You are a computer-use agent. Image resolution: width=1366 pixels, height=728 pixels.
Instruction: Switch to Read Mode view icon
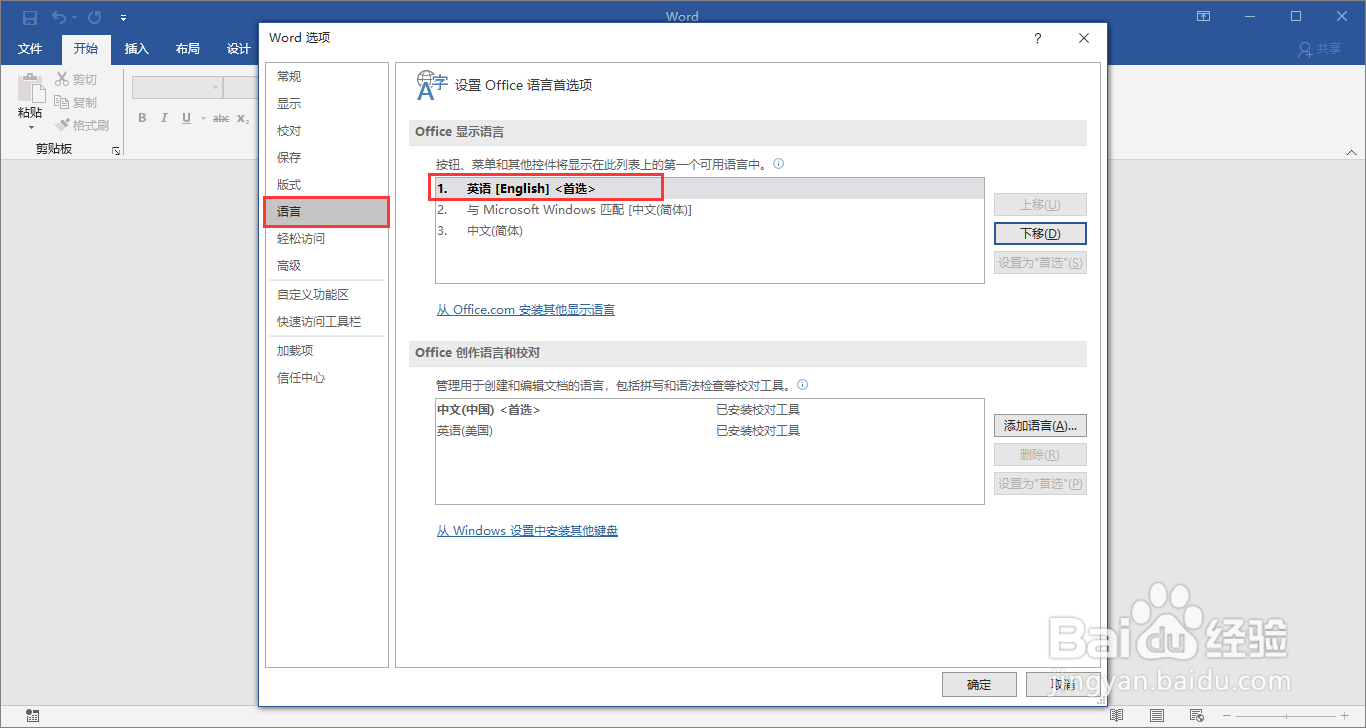click(x=1117, y=715)
